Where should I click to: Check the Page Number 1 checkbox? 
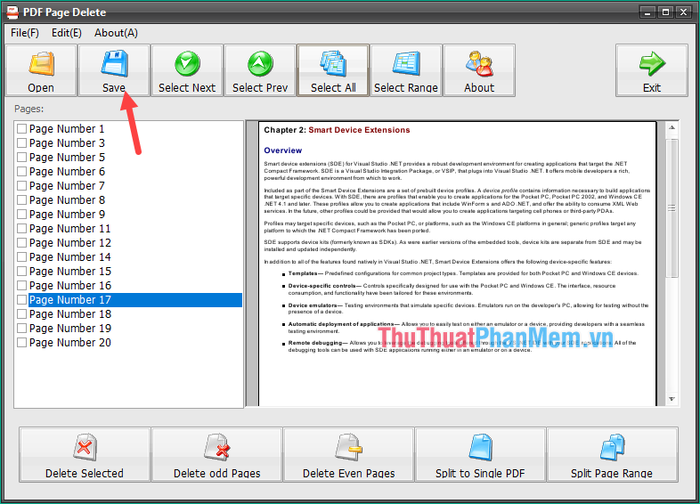click(22, 129)
